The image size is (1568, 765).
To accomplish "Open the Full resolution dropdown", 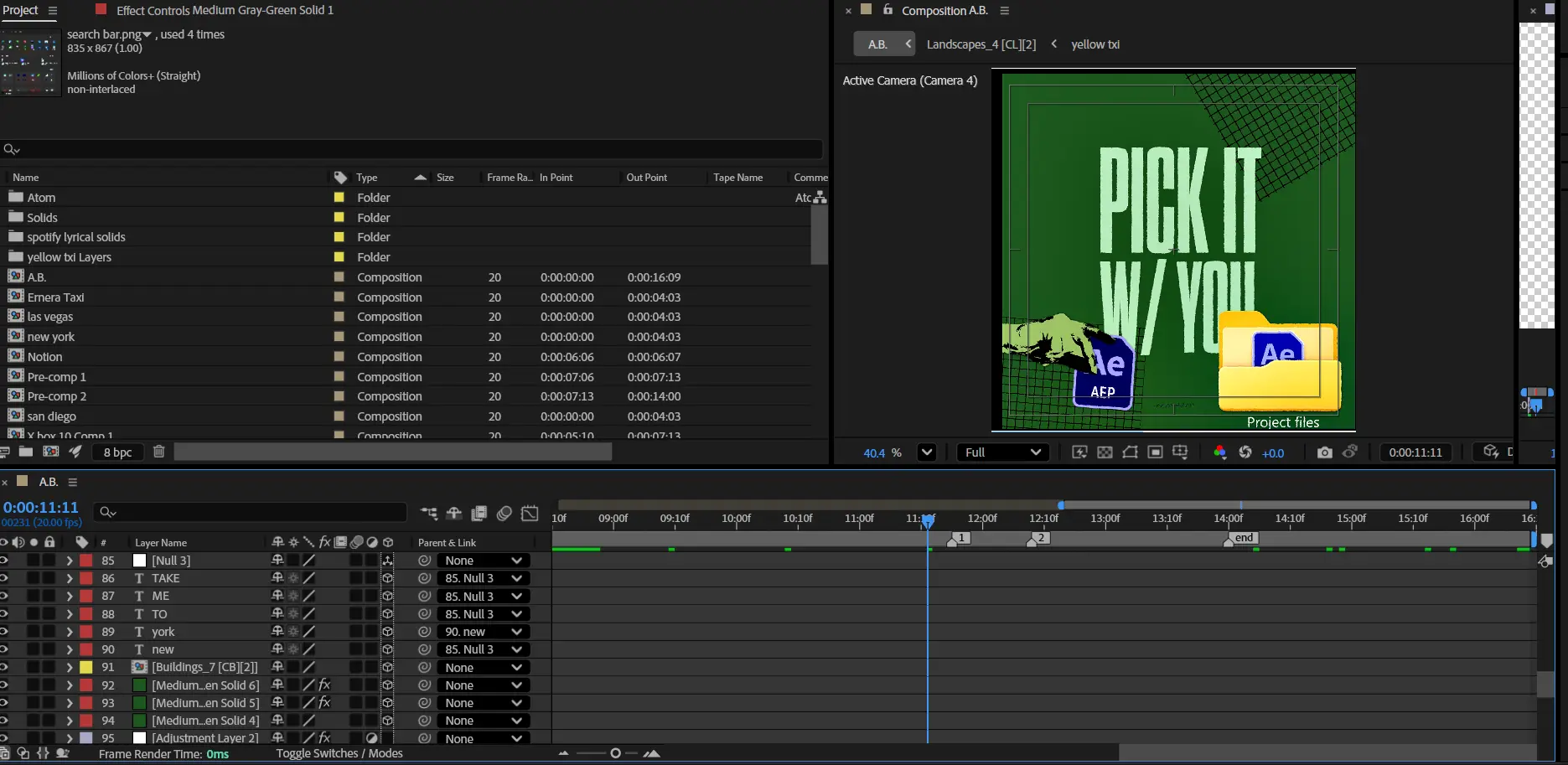I will [1002, 452].
